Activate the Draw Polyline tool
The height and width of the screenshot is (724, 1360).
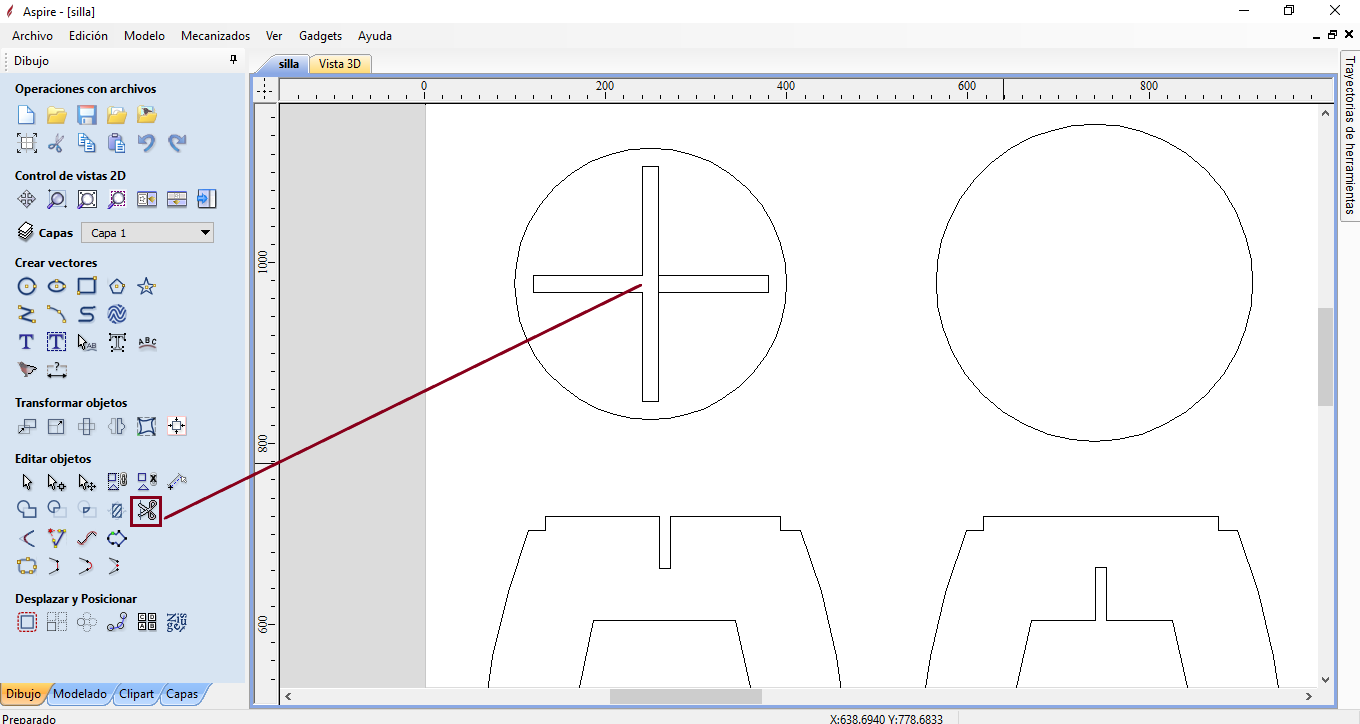27,315
